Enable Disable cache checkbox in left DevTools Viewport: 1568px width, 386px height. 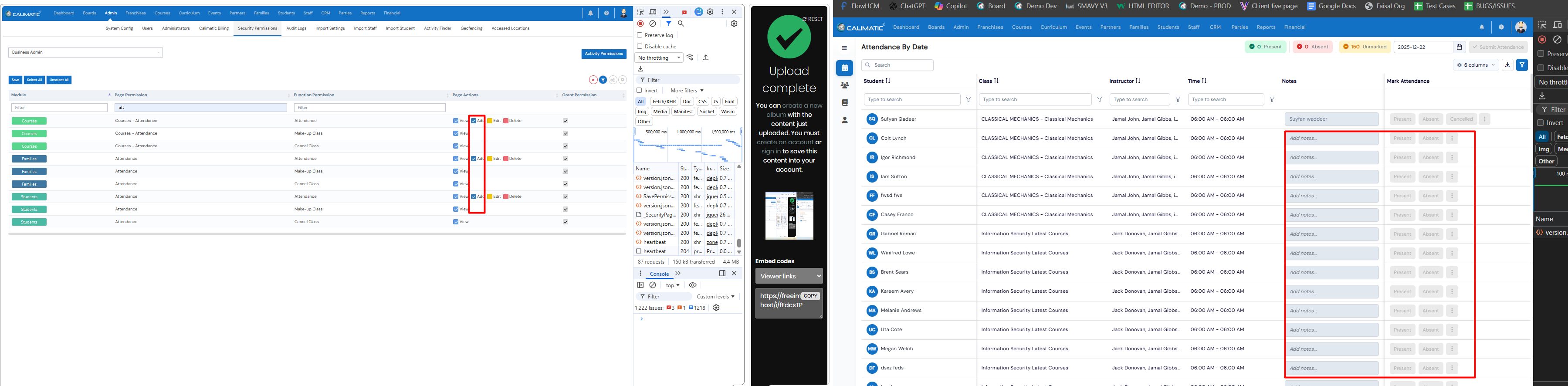[x=640, y=46]
